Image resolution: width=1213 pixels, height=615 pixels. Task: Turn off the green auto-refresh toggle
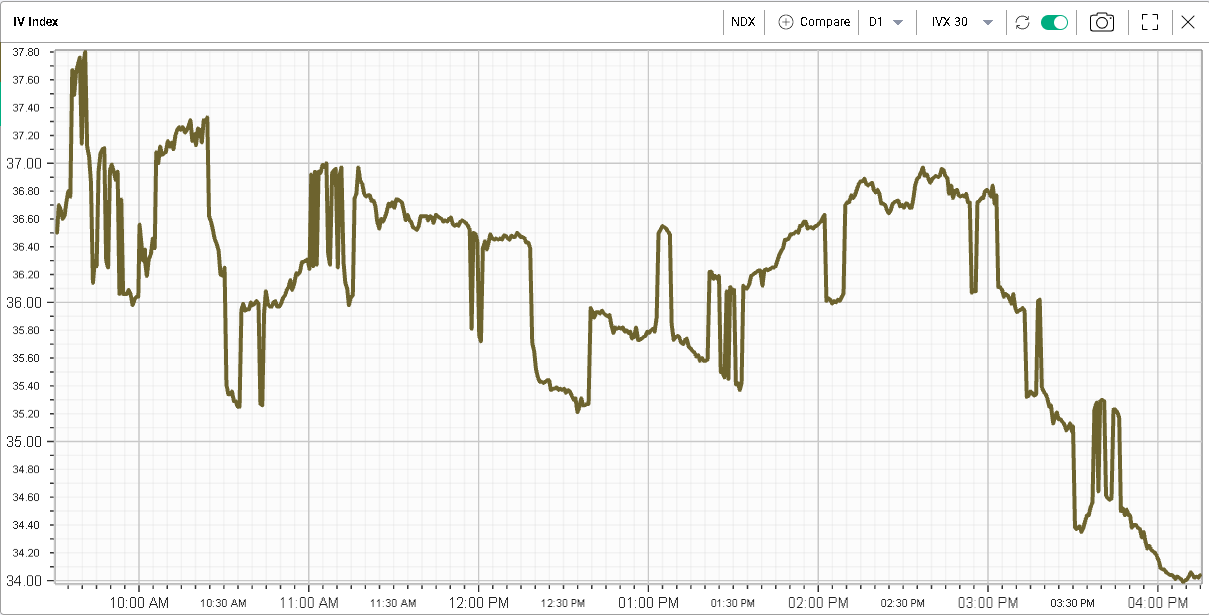[1054, 22]
